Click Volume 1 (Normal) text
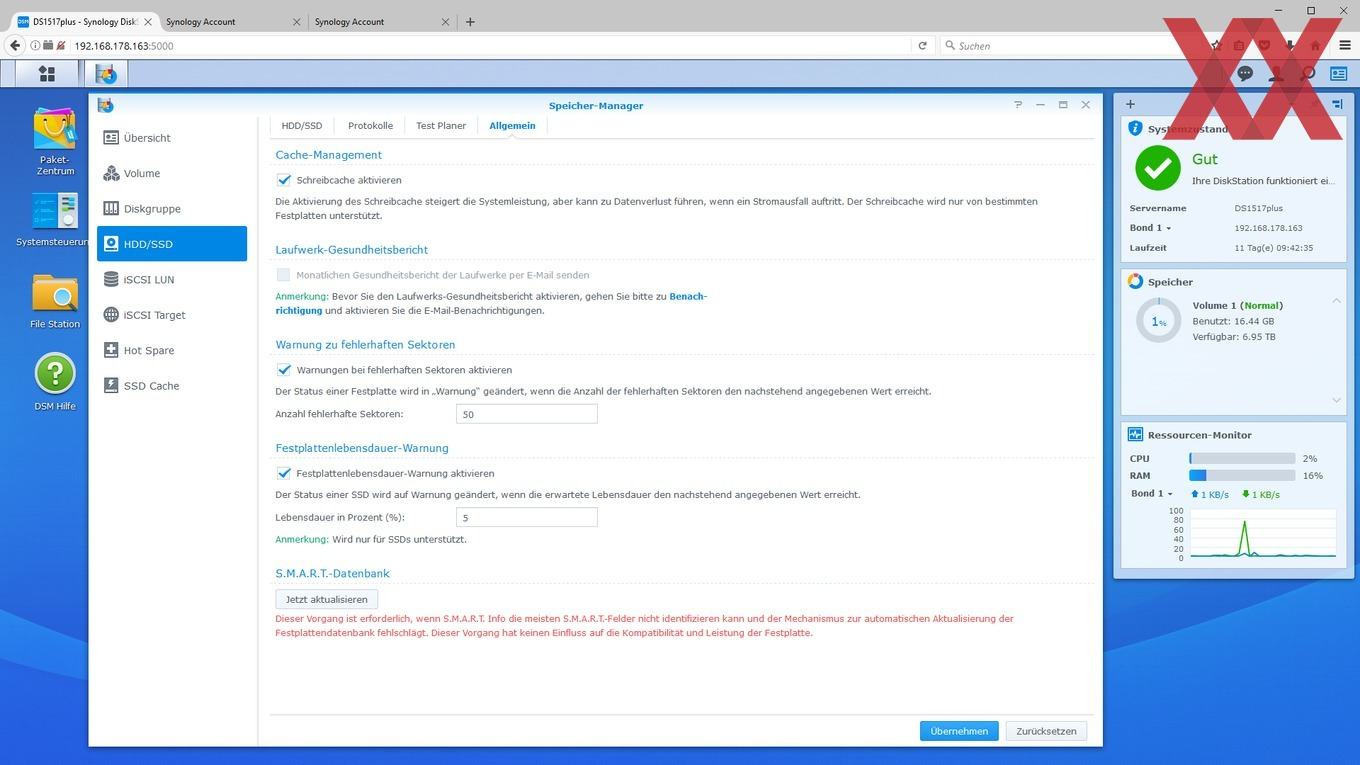The height and width of the screenshot is (765, 1360). (1238, 305)
